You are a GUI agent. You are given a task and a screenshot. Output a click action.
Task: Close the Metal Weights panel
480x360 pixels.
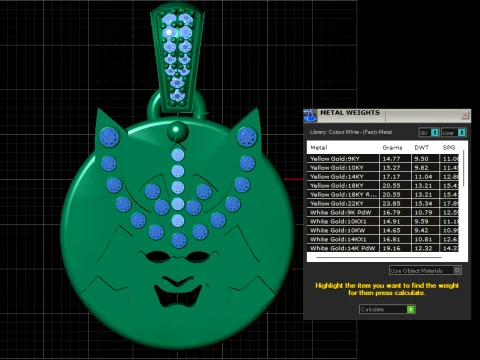pos(465,115)
